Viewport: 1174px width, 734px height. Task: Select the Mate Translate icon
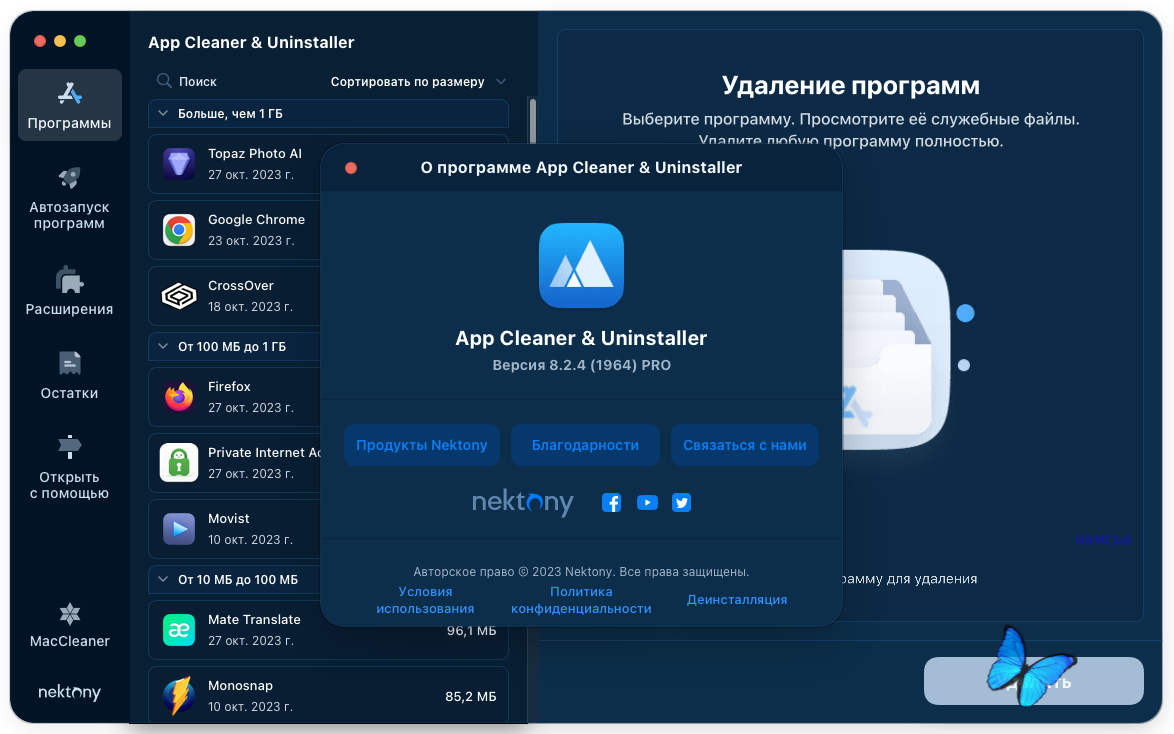179,629
